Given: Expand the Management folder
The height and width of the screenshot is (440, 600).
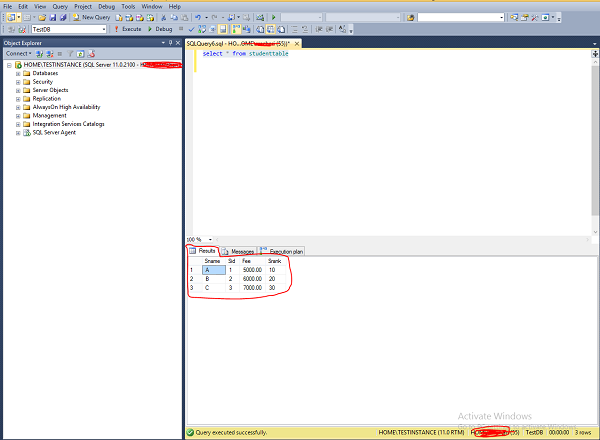Looking at the screenshot, I should click(x=18, y=116).
